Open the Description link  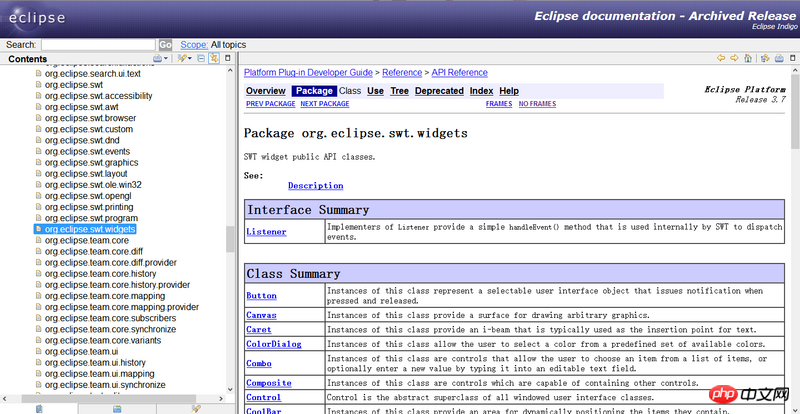tap(315, 186)
